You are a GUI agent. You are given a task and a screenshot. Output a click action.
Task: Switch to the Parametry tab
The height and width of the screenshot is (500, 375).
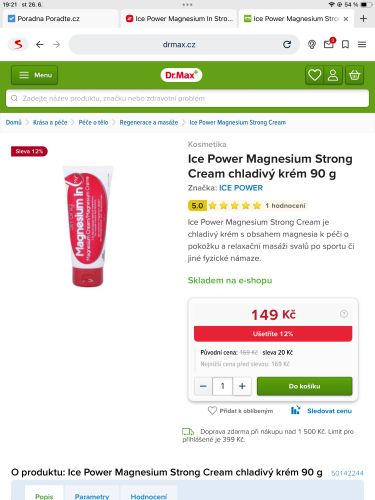coord(92,496)
